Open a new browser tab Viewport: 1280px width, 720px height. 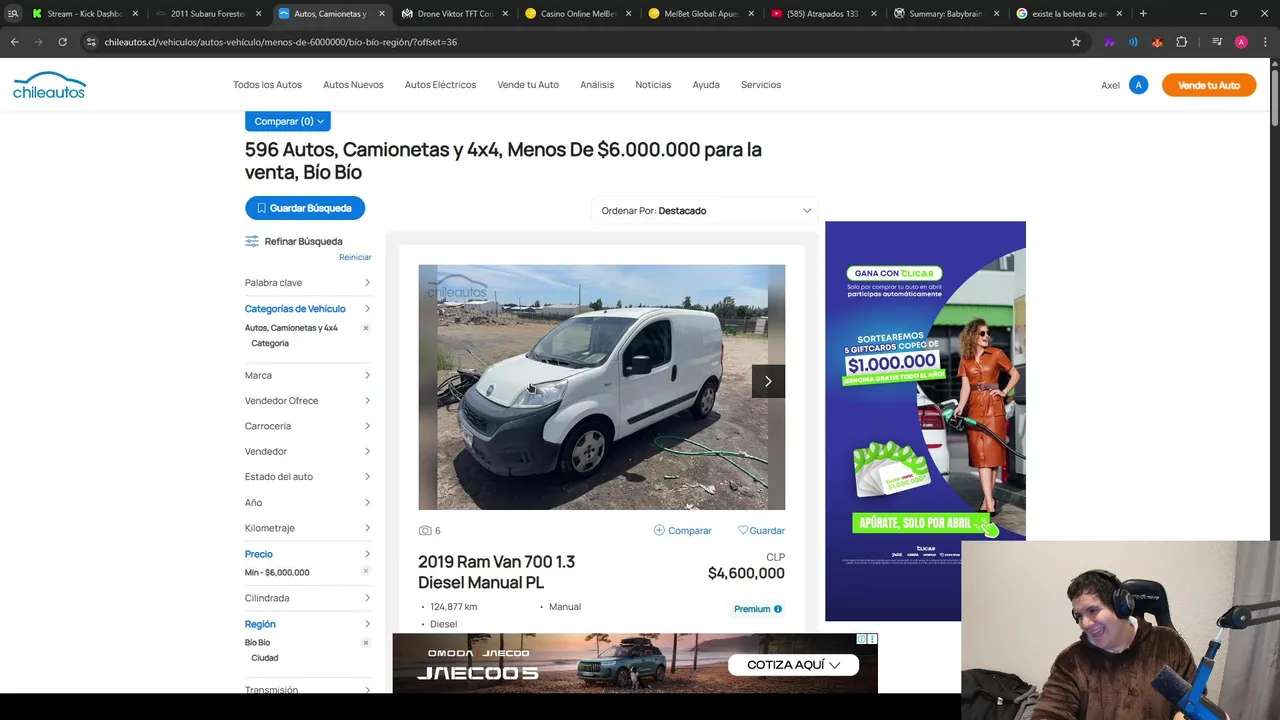[x=1143, y=14]
